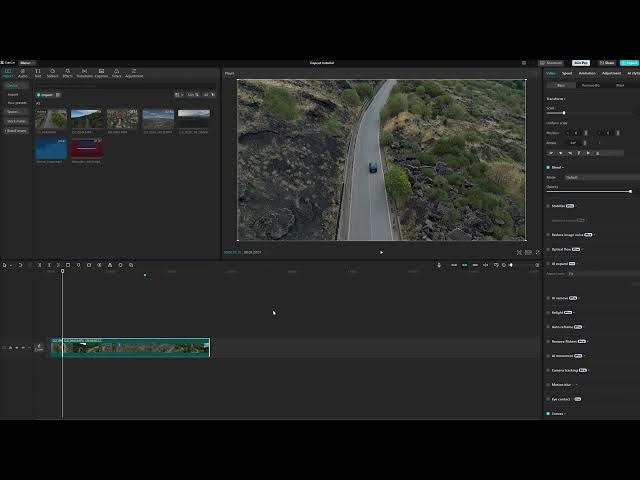
Task: Open Your presets in sidebar
Action: [17, 103]
